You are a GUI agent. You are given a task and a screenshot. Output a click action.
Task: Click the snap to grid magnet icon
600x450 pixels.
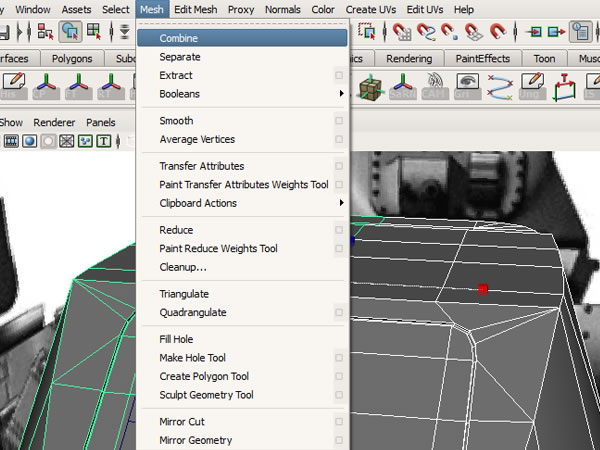[401, 32]
